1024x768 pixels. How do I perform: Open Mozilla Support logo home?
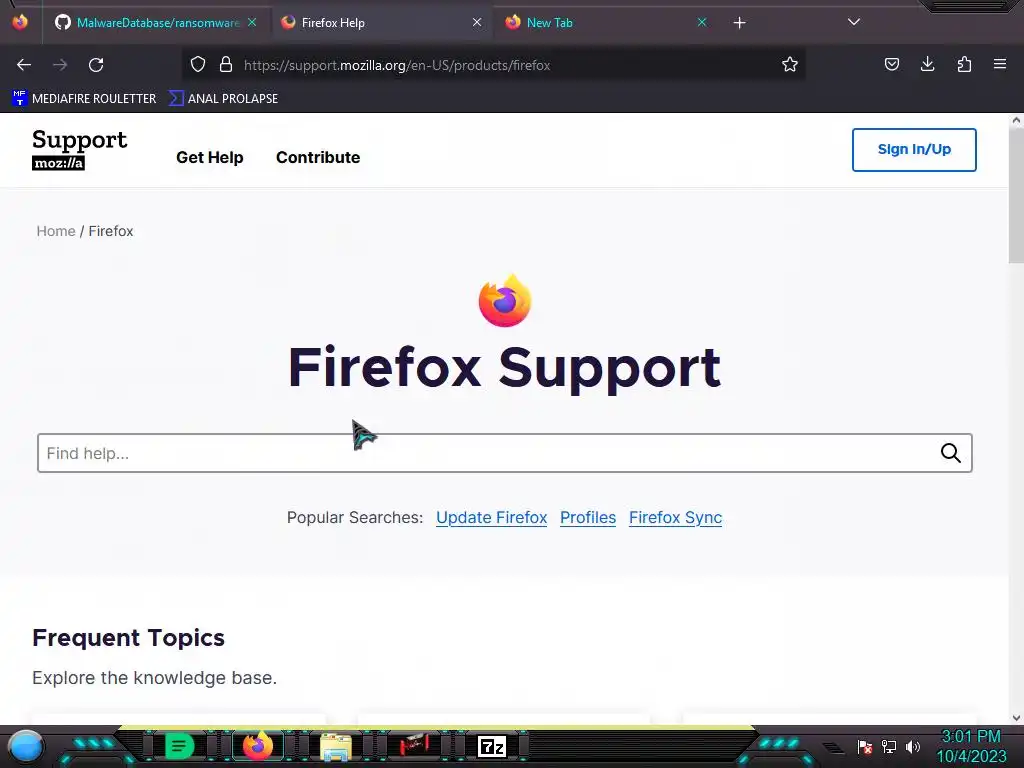click(79, 150)
